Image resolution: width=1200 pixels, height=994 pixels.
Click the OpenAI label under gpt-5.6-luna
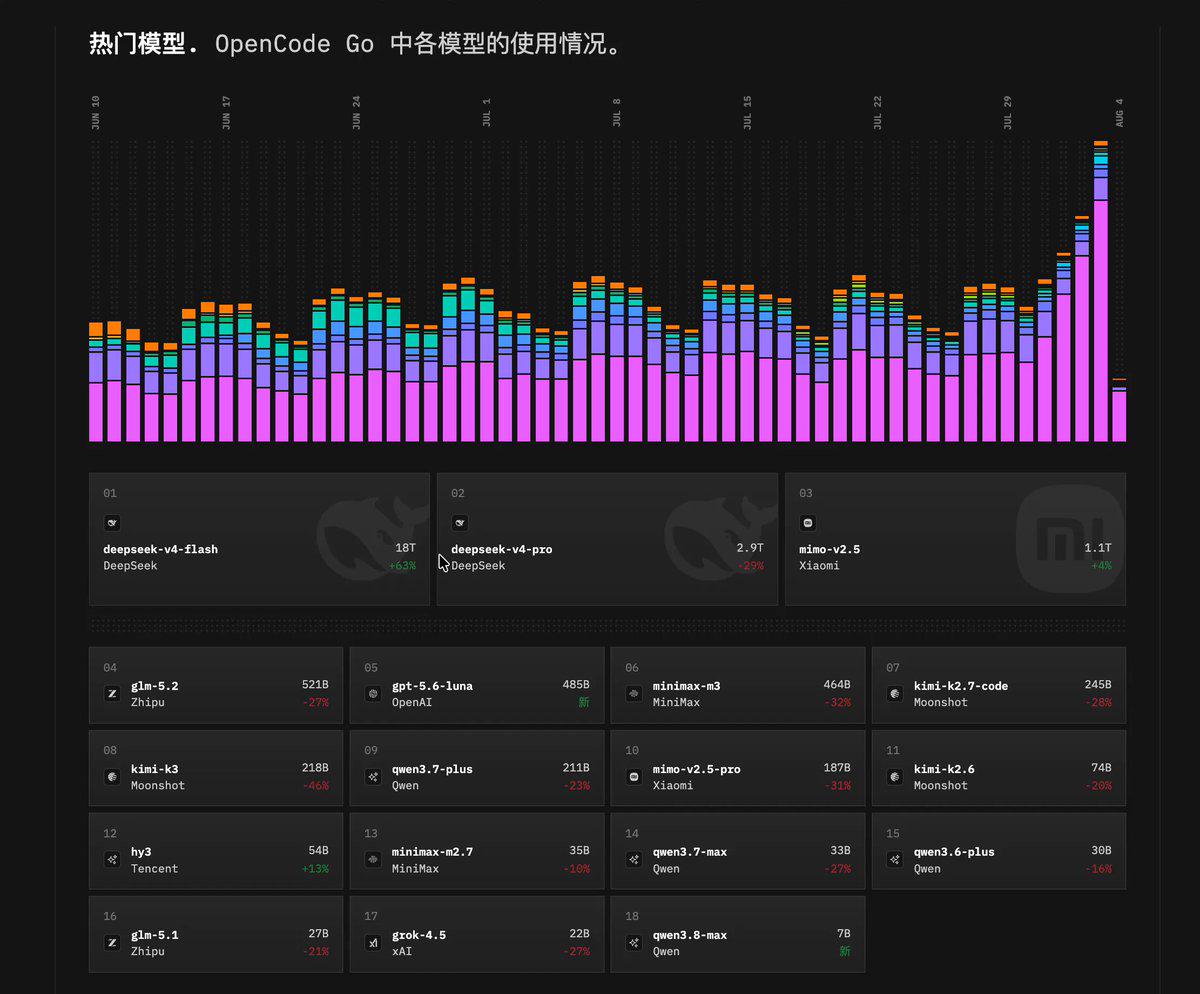pos(412,703)
